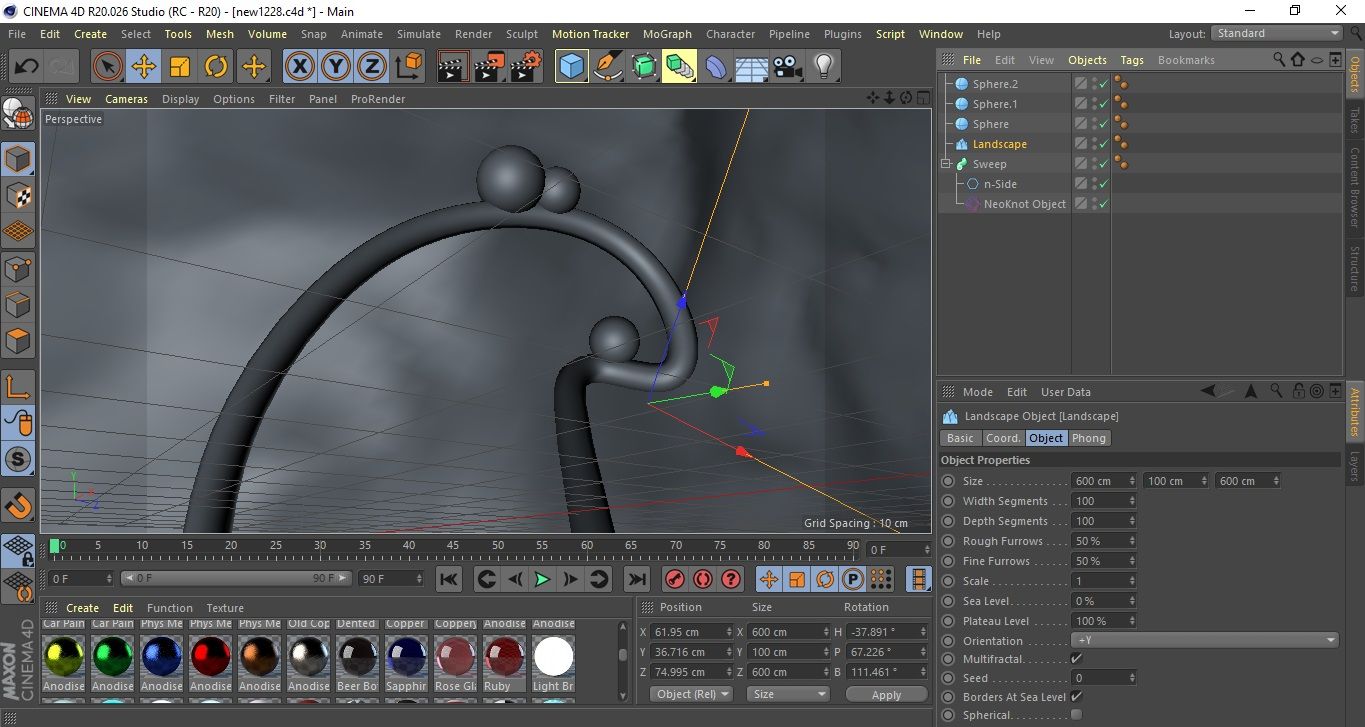Open the timeline help question-mark icon
The image size is (1365, 727).
click(x=731, y=579)
